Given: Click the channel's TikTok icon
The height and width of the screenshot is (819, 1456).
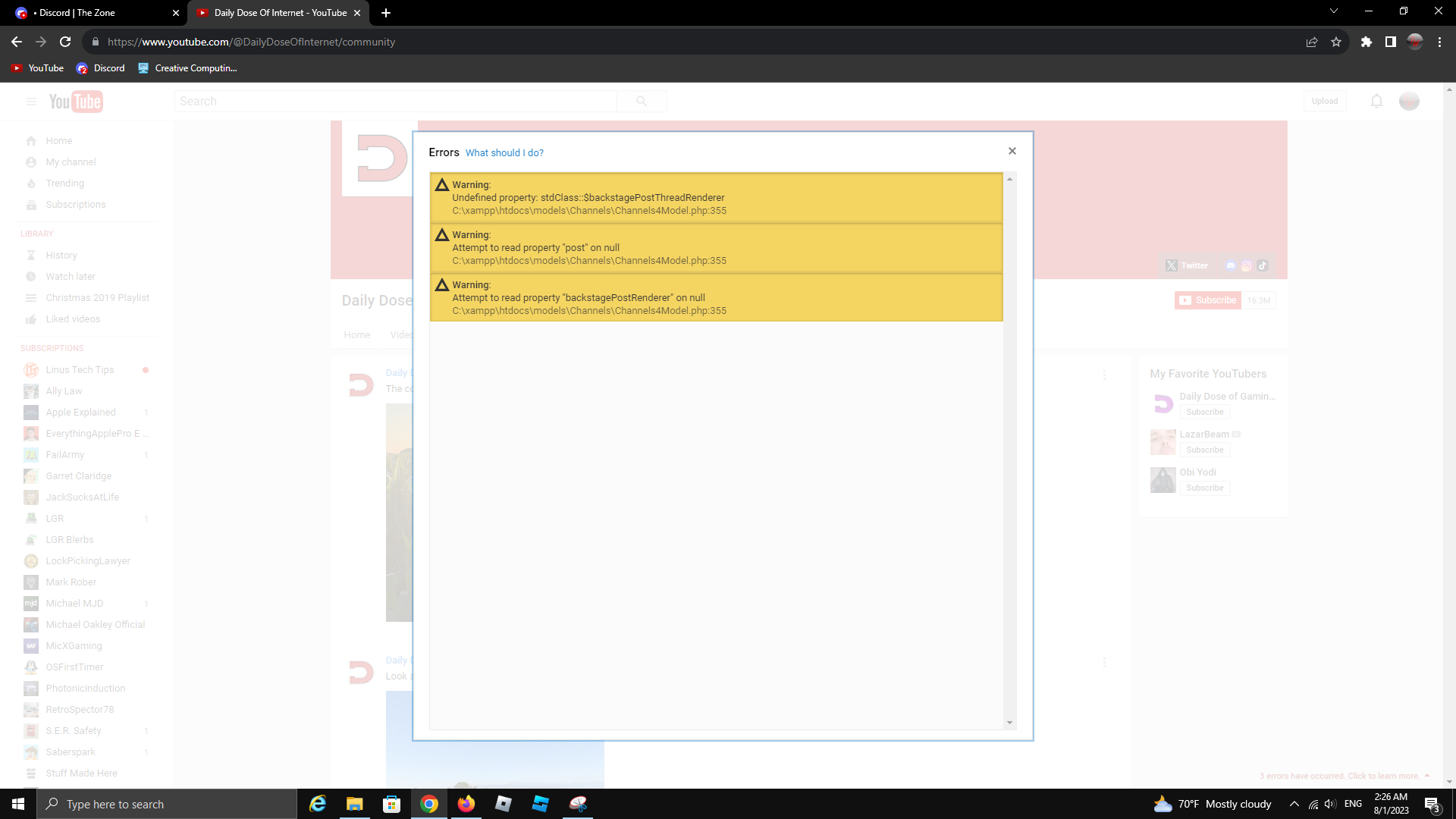Looking at the screenshot, I should (1263, 265).
